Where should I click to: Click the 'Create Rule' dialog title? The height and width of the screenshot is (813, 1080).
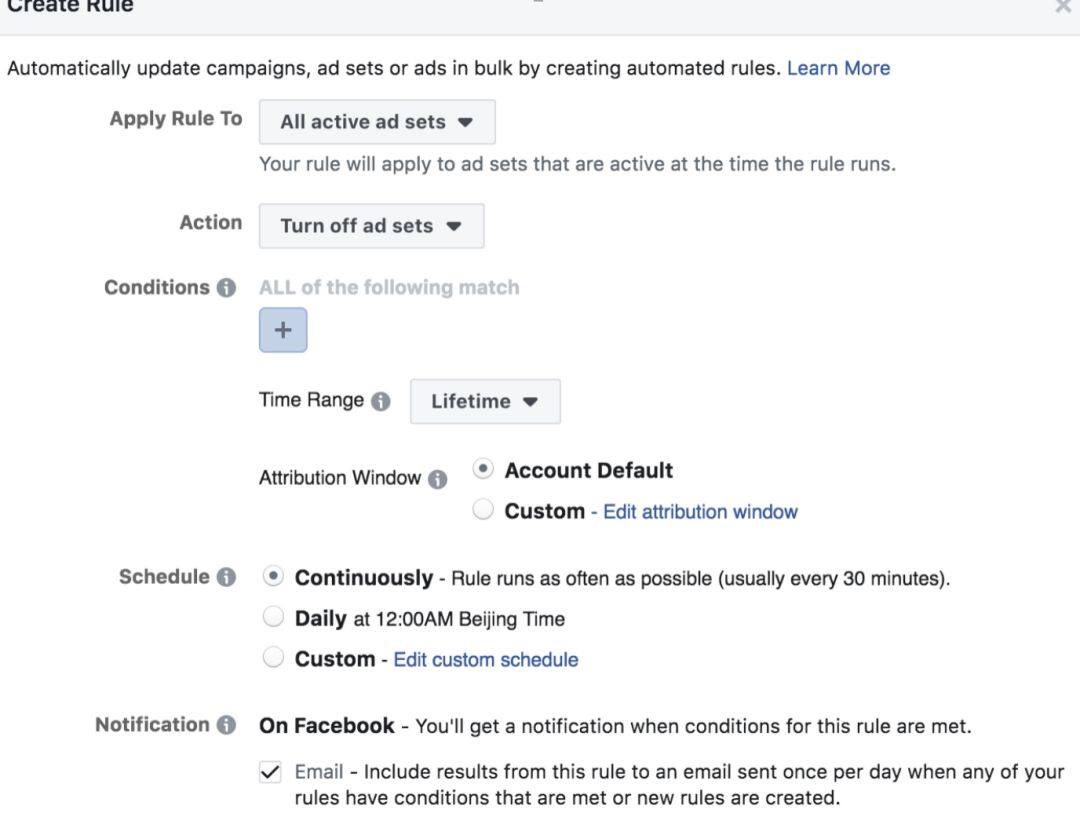(x=70, y=6)
